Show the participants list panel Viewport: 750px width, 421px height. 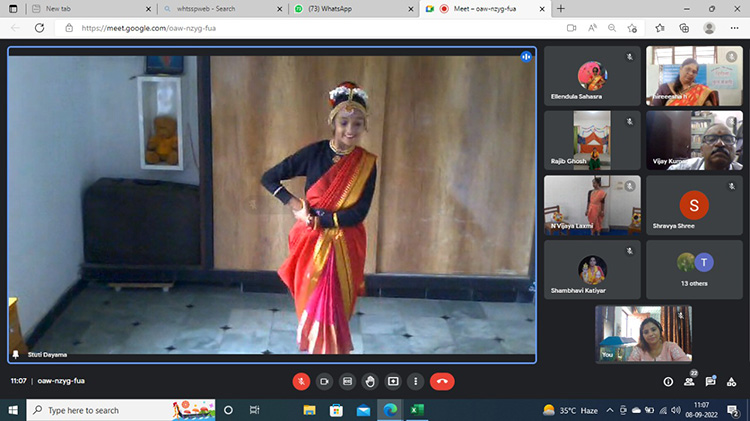pyautogui.click(x=689, y=381)
